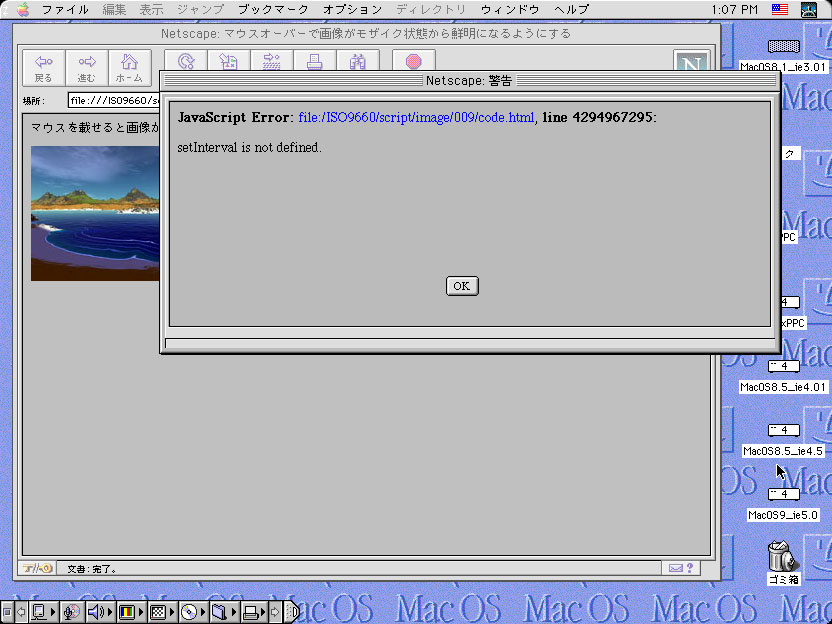Click the Print toolbar icon
The height and width of the screenshot is (624, 832).
(315, 62)
